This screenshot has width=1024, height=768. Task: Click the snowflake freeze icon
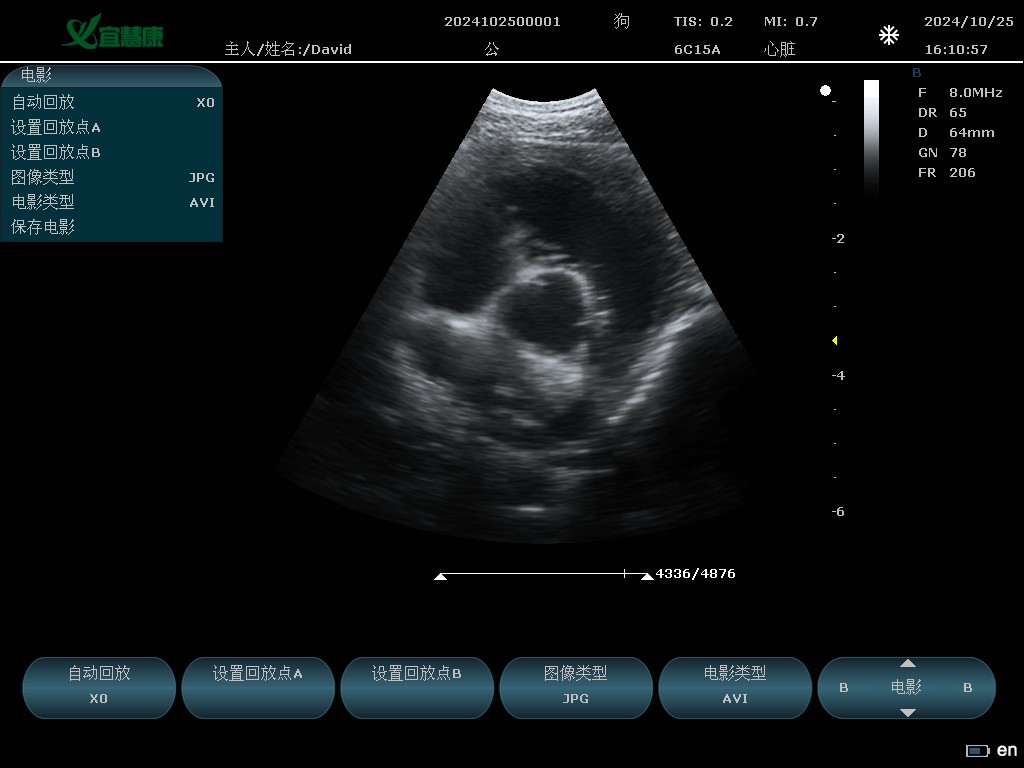888,36
